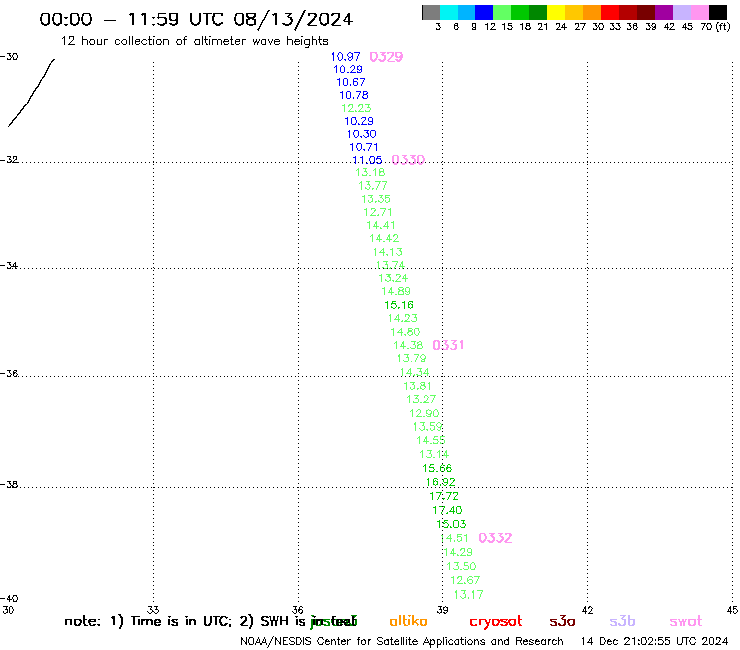Viewport: 740px width, 650px height.
Task: Select the bottom wave height 13.17
Action: (469, 594)
